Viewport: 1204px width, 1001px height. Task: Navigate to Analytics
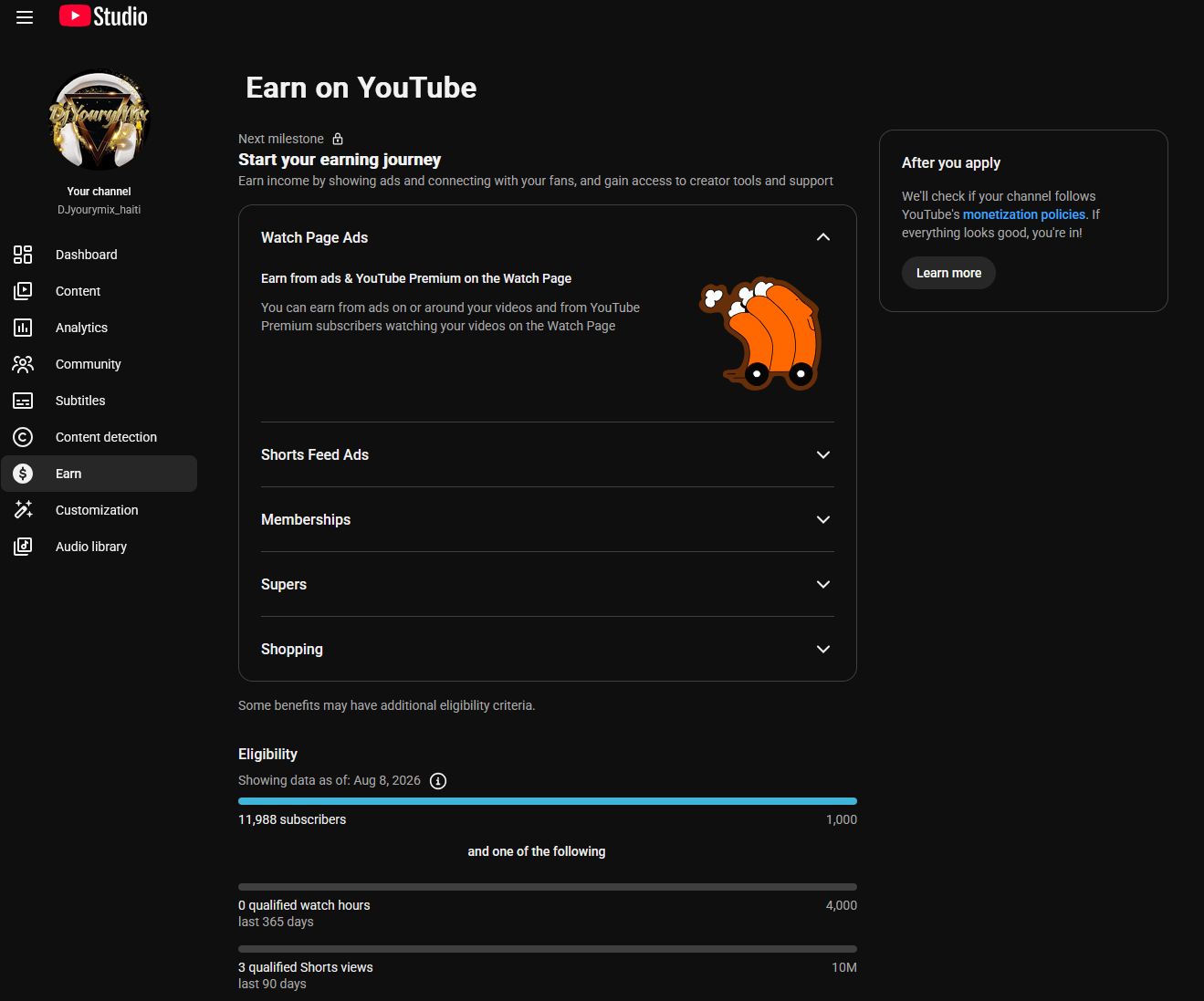point(99,328)
